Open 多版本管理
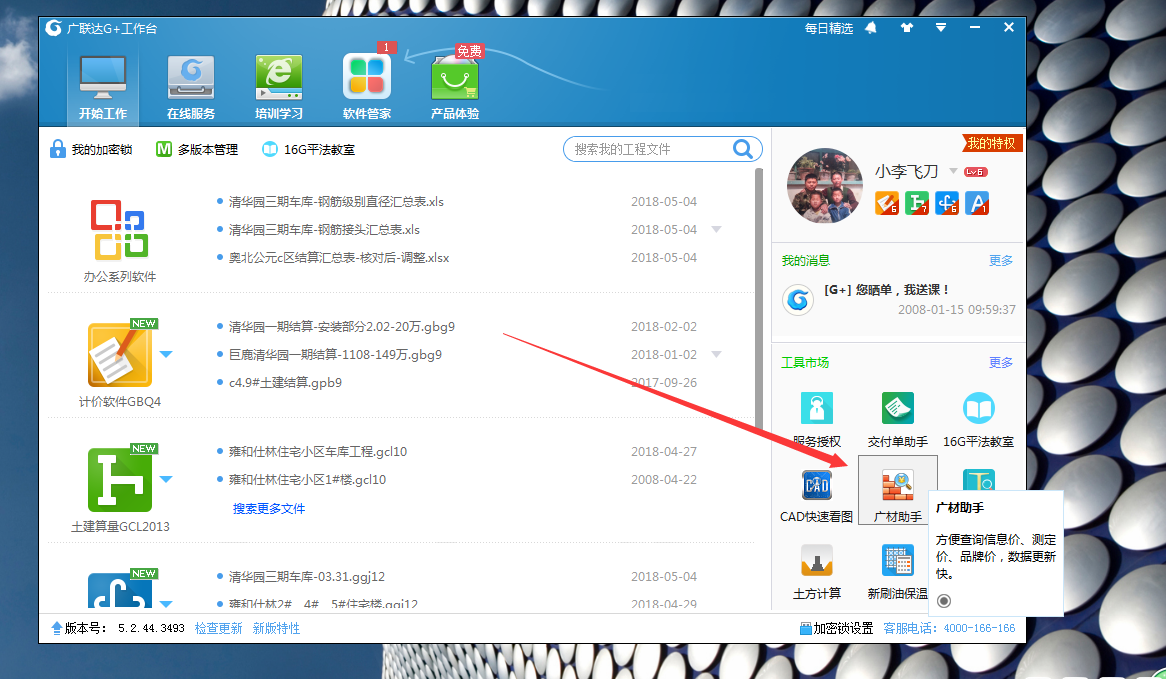This screenshot has width=1166, height=679. coord(197,149)
